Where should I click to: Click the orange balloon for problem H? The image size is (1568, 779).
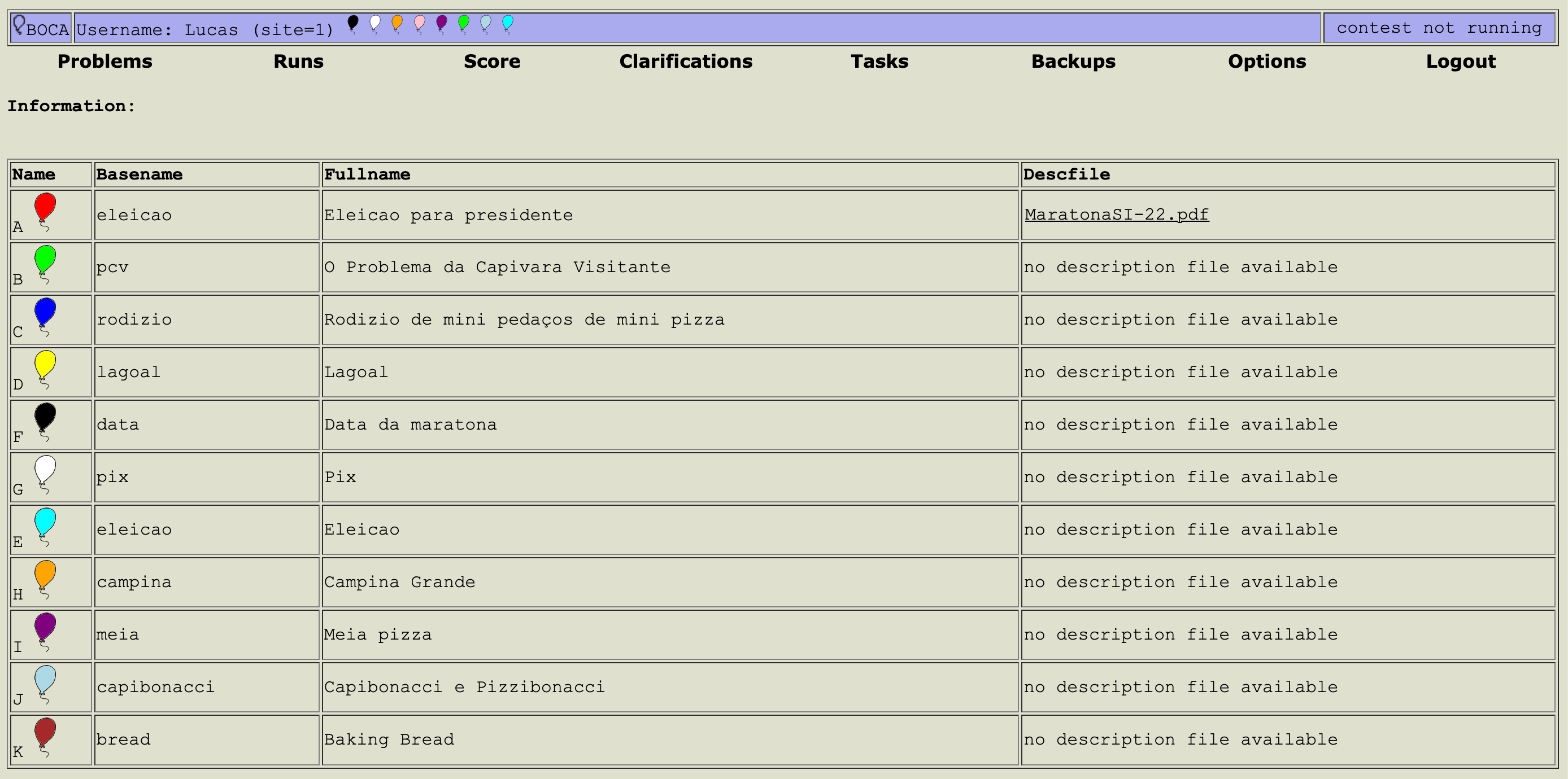(x=45, y=580)
